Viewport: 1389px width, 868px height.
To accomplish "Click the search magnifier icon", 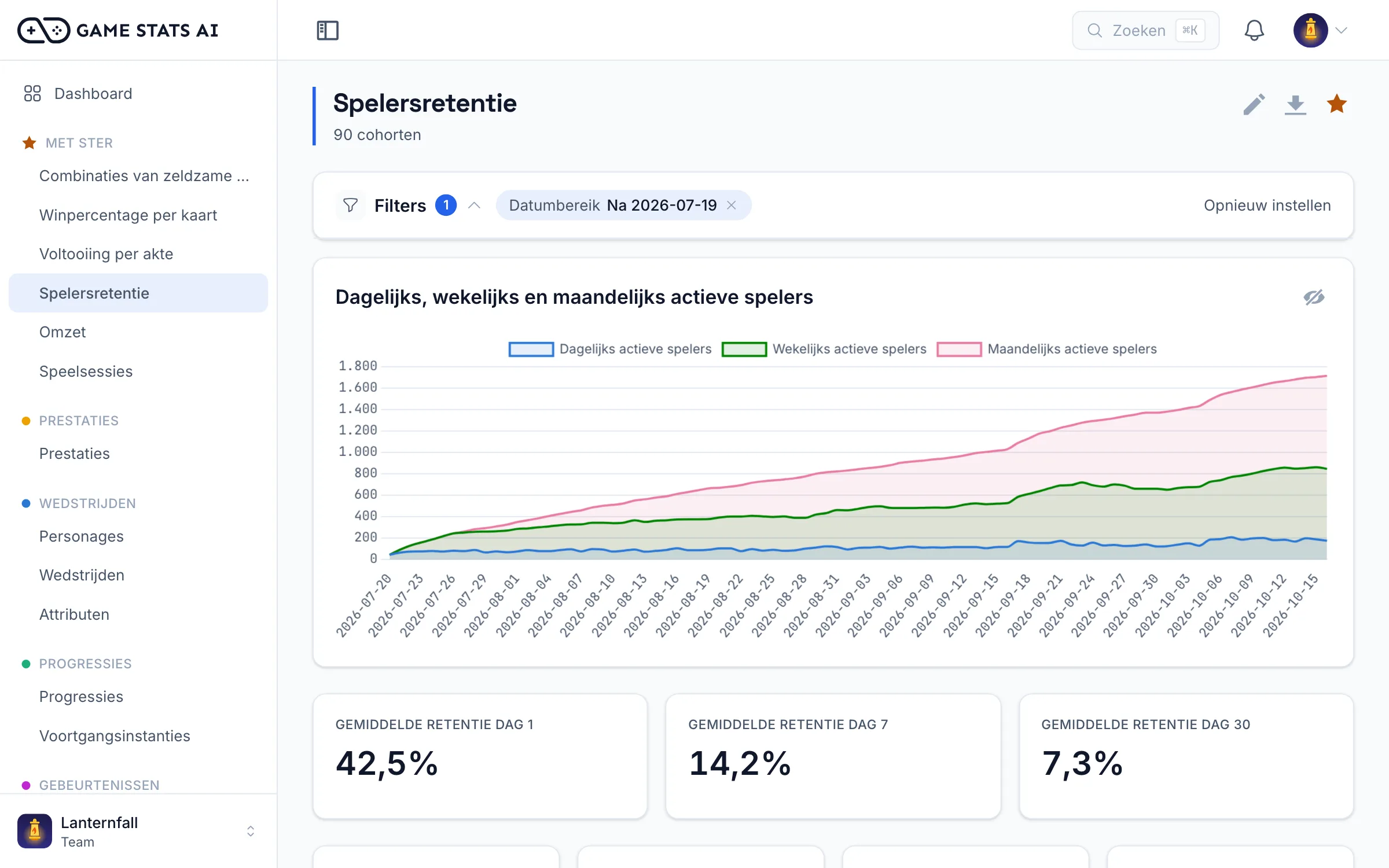I will coord(1094,30).
